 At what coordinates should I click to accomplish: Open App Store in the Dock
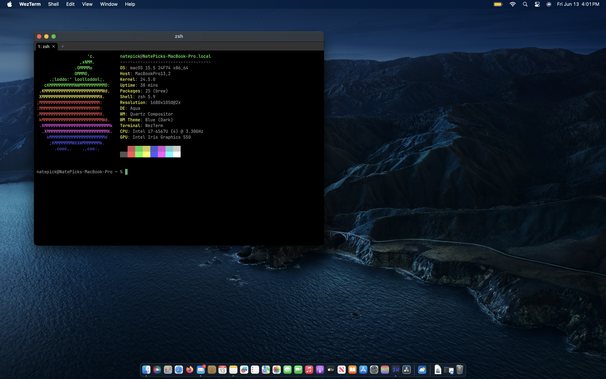point(363,370)
